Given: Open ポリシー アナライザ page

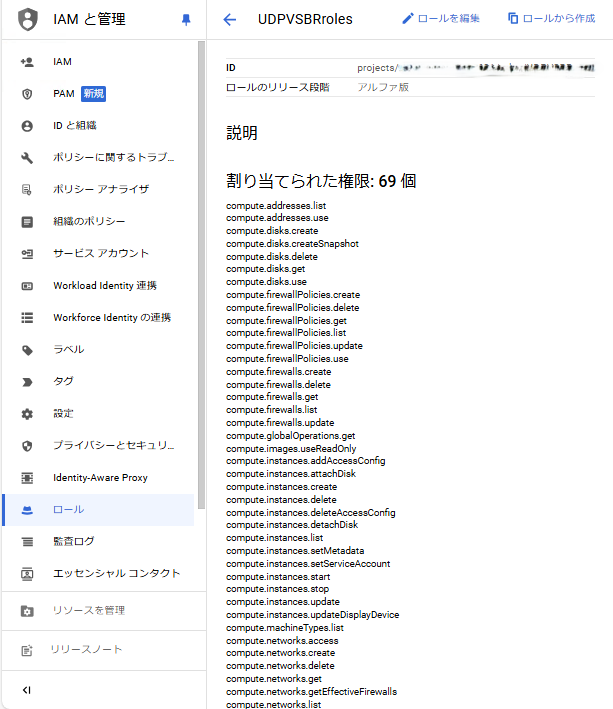Looking at the screenshot, I should [x=101, y=189].
